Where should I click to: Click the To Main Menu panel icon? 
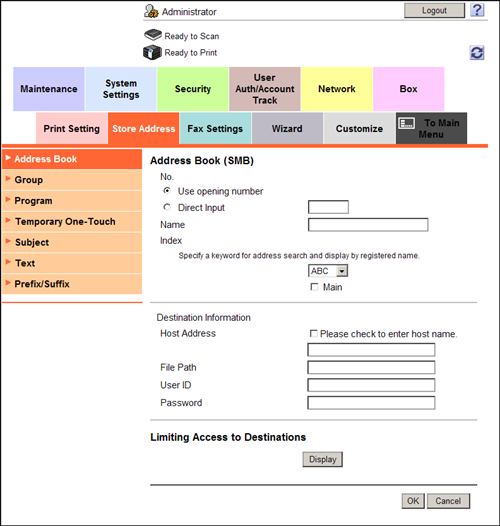coord(407,123)
